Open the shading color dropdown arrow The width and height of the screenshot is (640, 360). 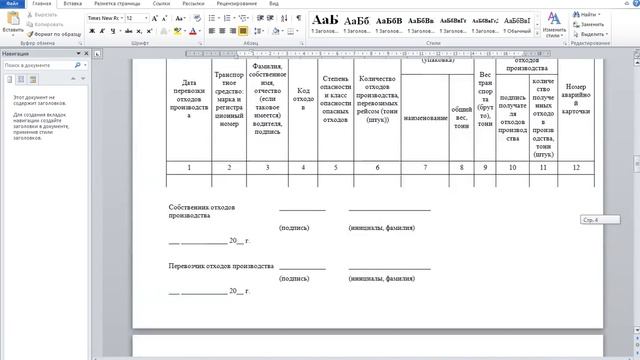(x=282, y=31)
